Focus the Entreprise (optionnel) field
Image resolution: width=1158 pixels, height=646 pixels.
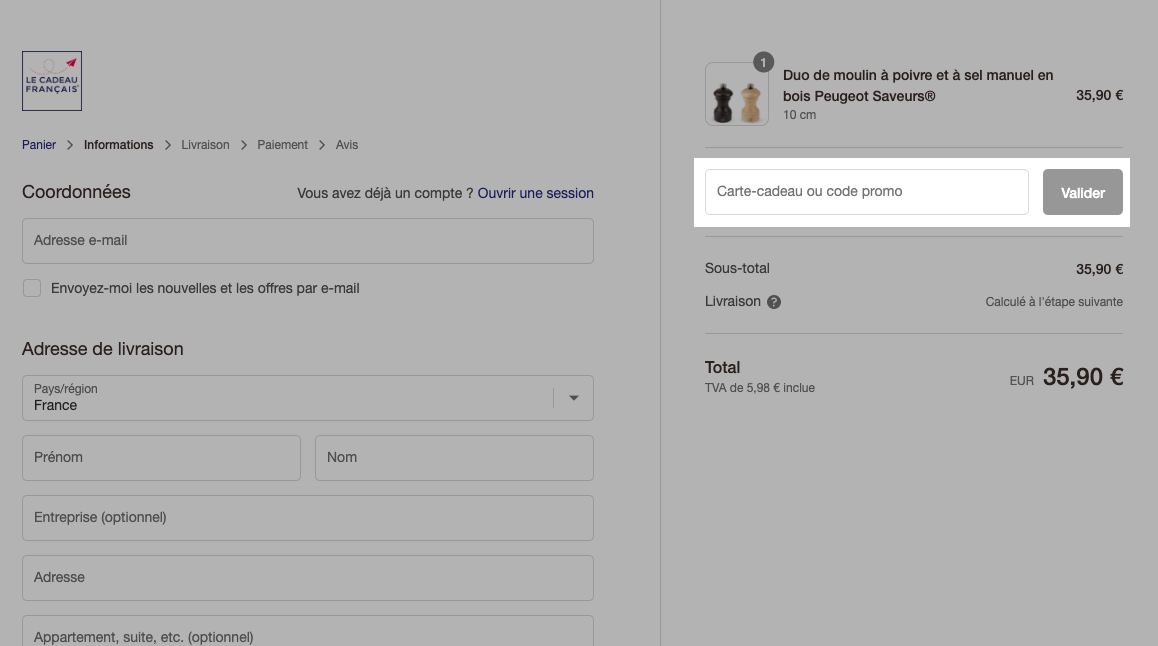point(308,518)
